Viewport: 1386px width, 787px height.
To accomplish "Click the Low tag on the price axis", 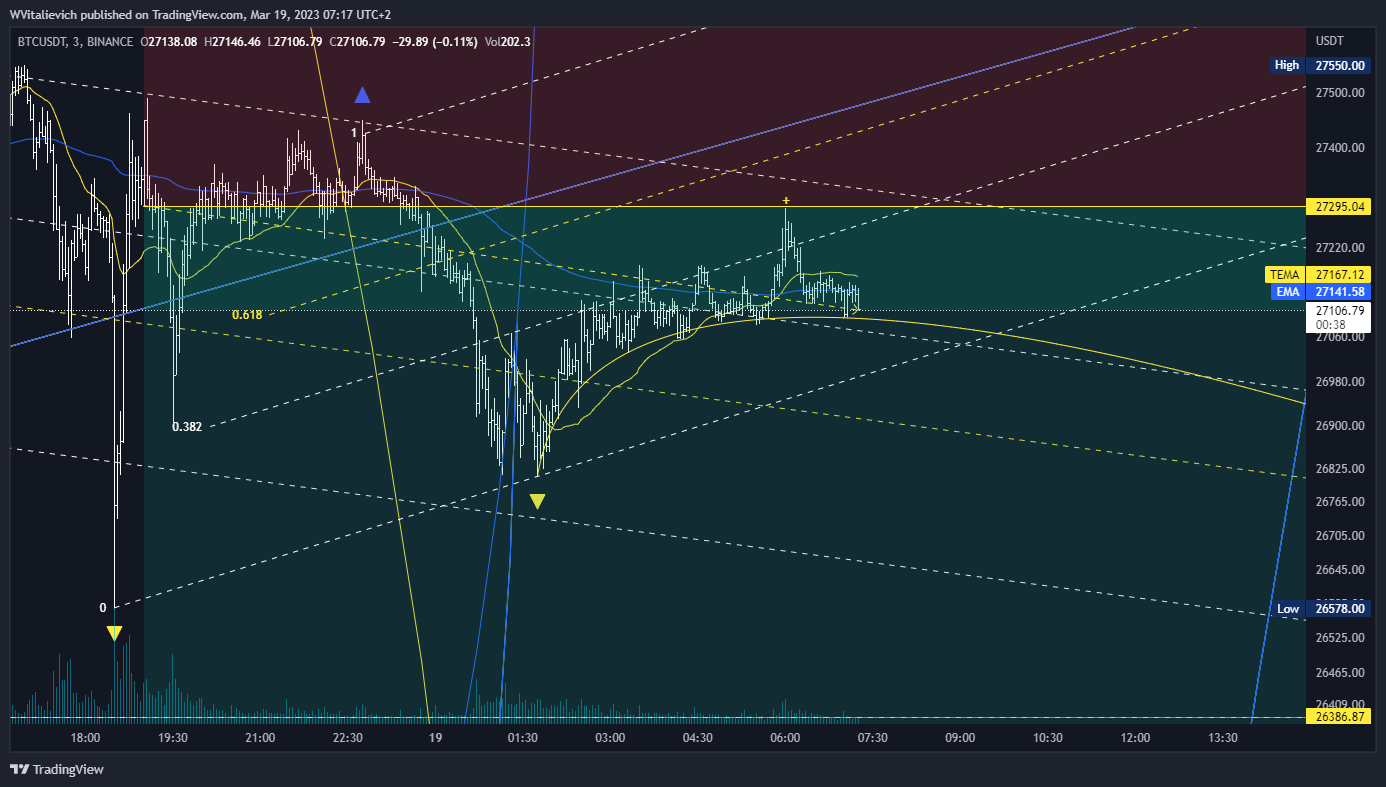I will pyautogui.click(x=1288, y=609).
